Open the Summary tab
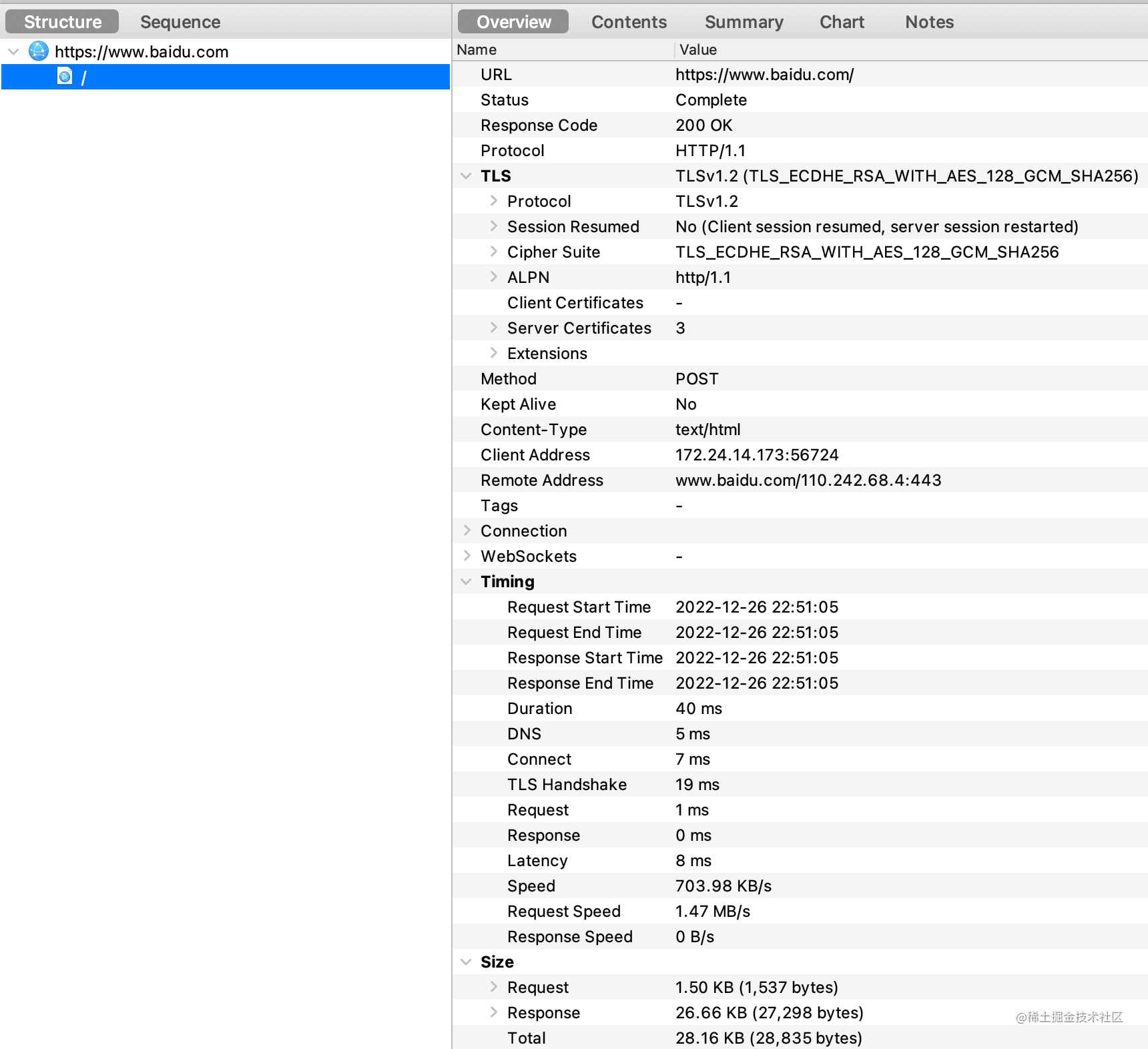 pos(744,21)
